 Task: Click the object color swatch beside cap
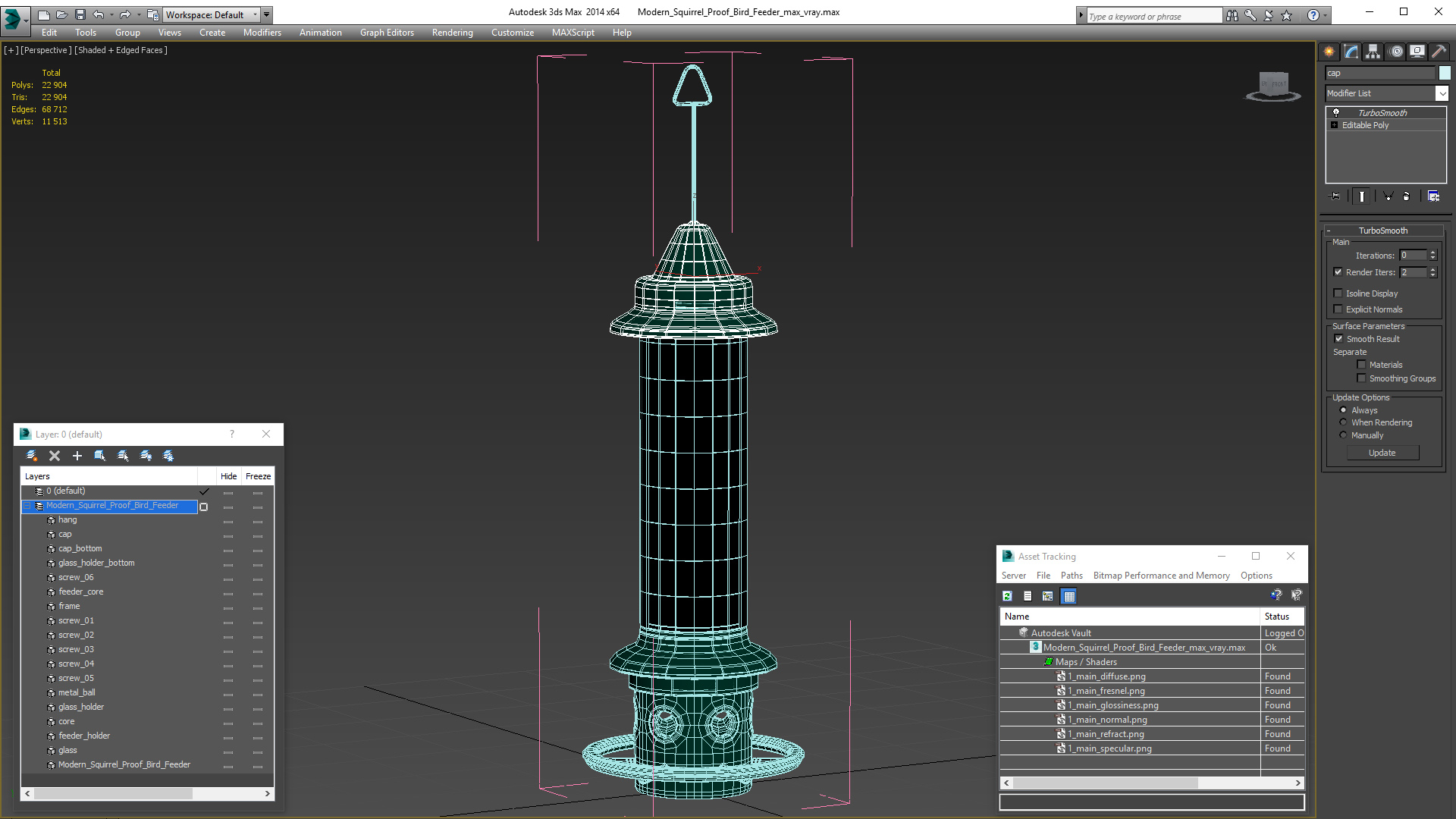1445,73
